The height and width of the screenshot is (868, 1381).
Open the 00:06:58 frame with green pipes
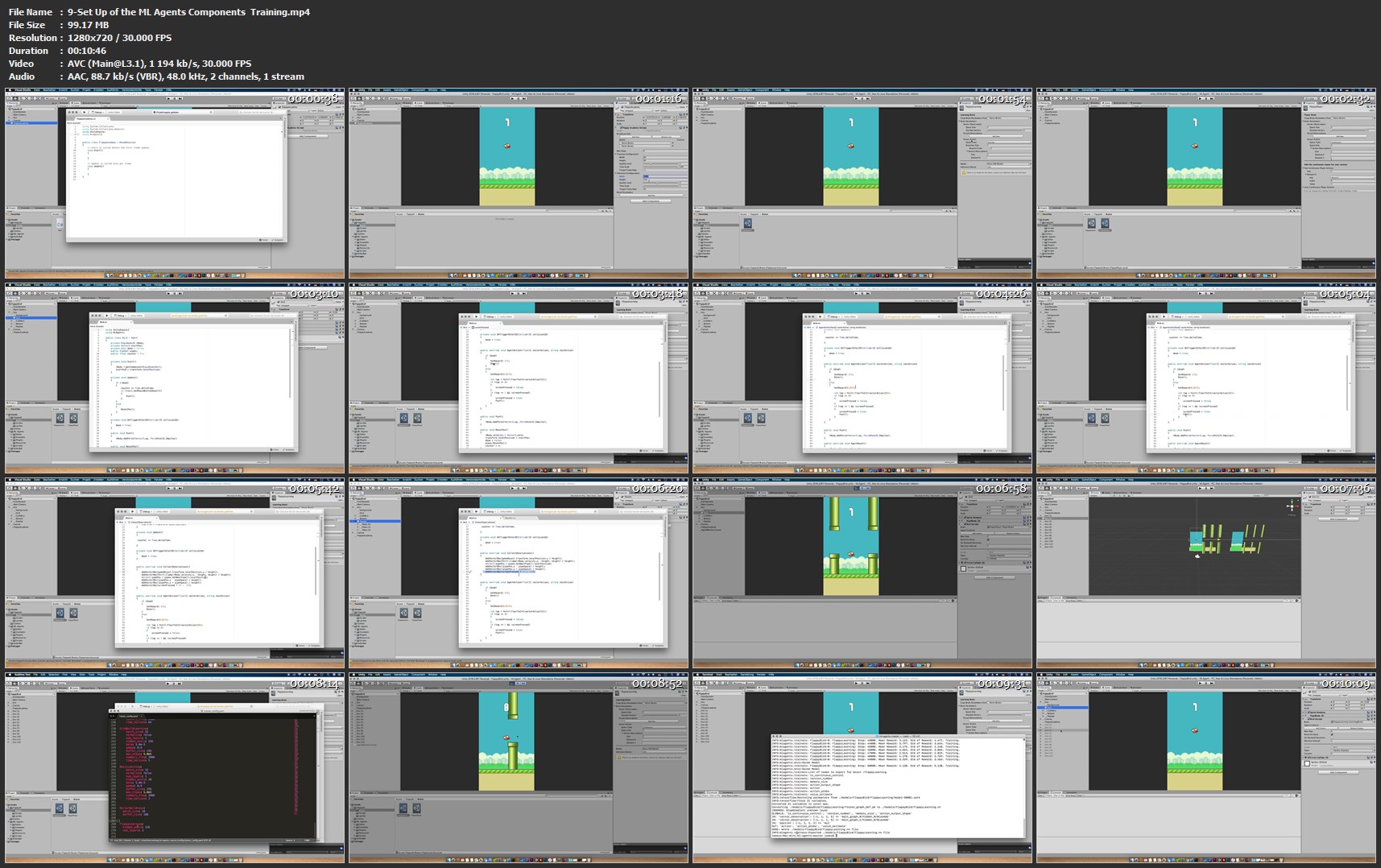[862, 573]
